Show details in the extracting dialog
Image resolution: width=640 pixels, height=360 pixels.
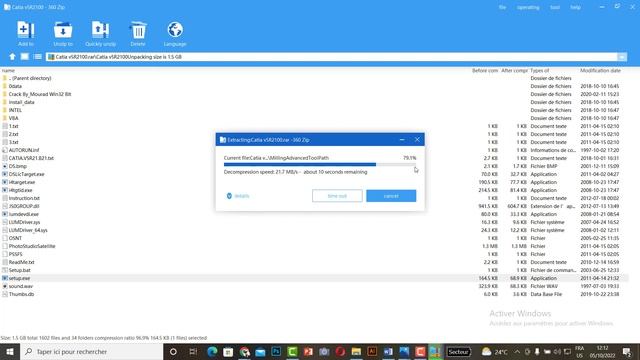tap(238, 196)
